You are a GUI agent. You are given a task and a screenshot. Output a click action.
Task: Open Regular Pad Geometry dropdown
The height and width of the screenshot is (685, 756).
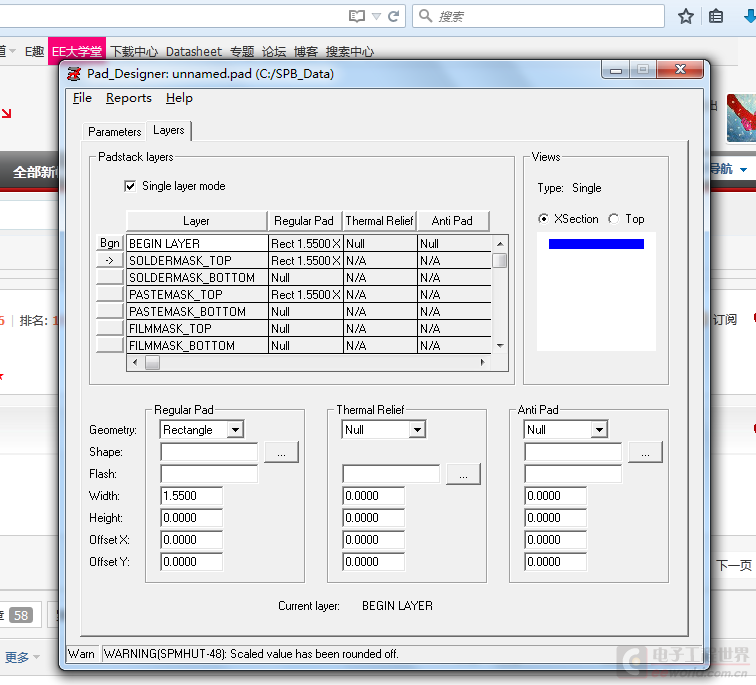click(235, 430)
